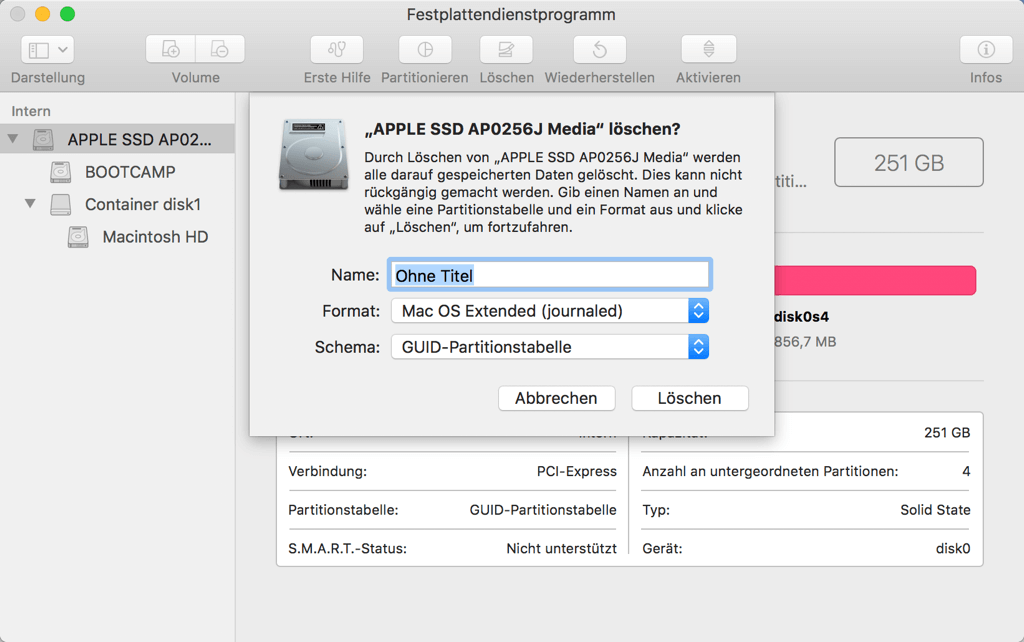Collapse the APPLE SSD AP02 disk tree

click(13, 139)
